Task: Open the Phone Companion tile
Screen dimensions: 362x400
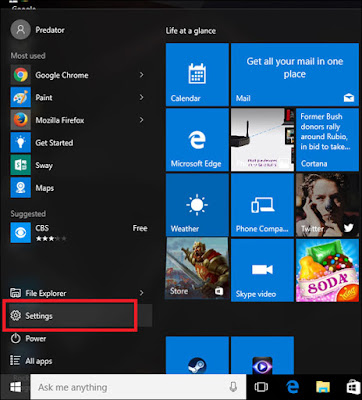Action: [x=262, y=205]
